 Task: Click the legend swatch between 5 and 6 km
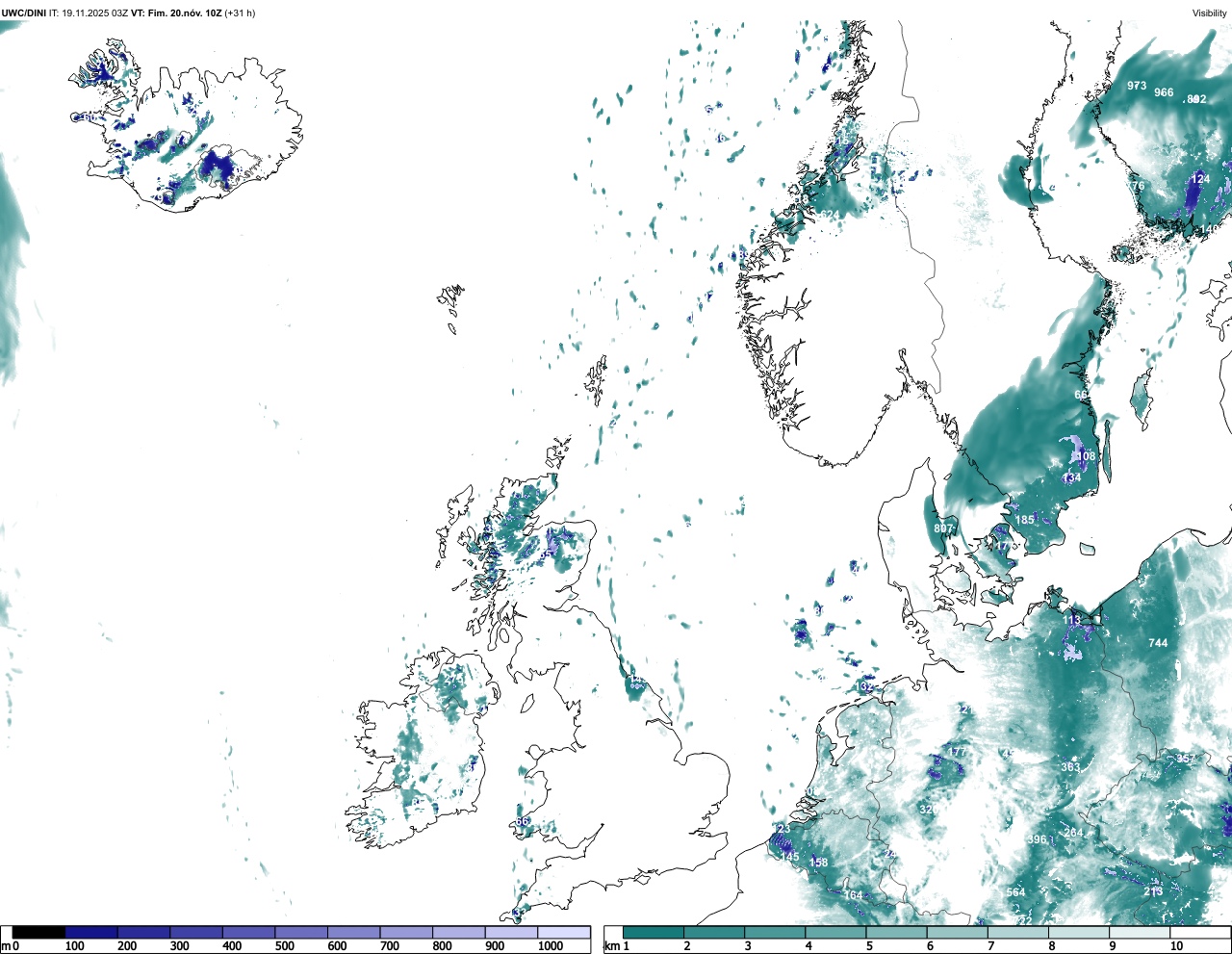point(896,932)
